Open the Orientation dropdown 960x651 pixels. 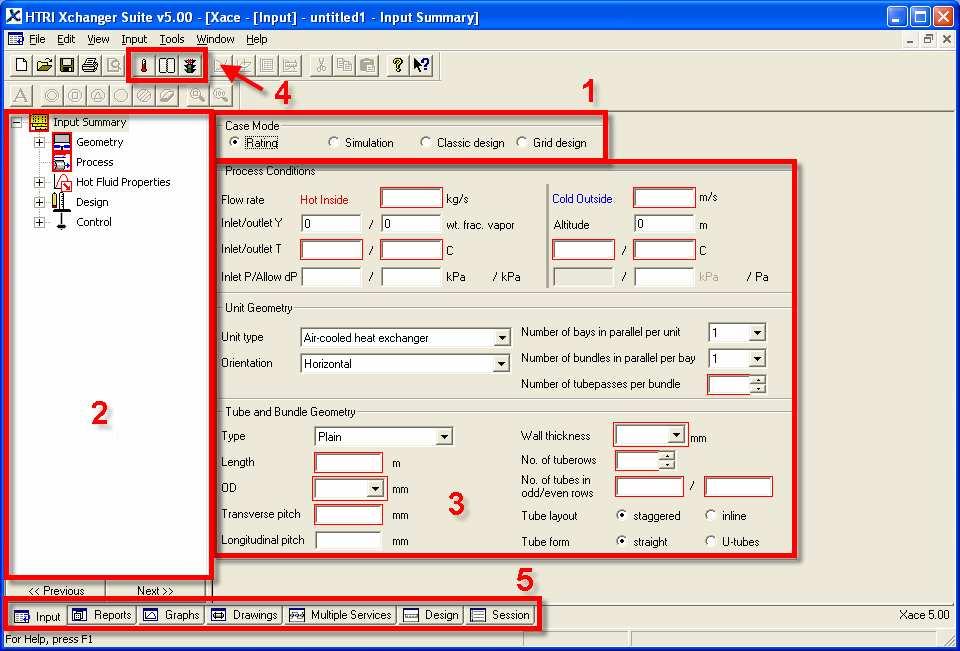click(x=501, y=364)
